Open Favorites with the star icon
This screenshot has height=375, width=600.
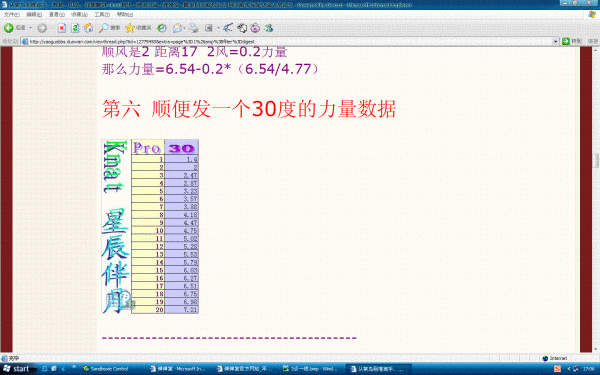[130, 28]
